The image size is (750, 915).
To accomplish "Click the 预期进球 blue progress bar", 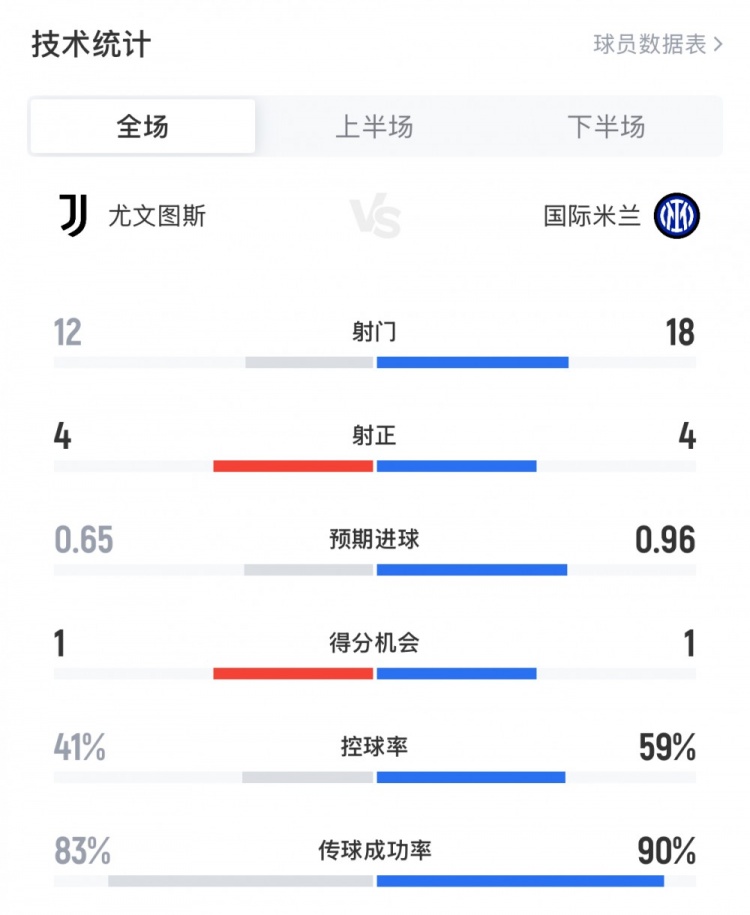I will coord(471,570).
